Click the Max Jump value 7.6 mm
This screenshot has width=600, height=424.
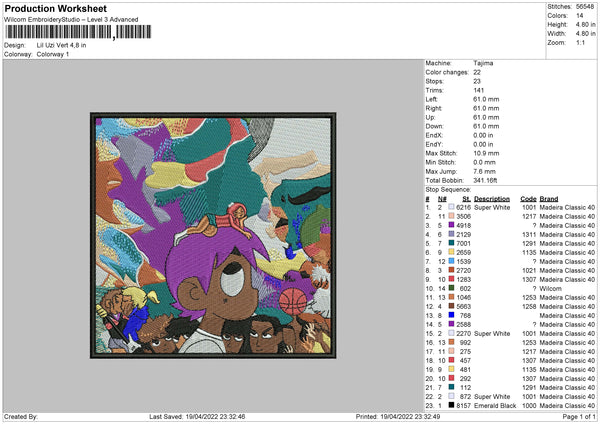pos(484,171)
